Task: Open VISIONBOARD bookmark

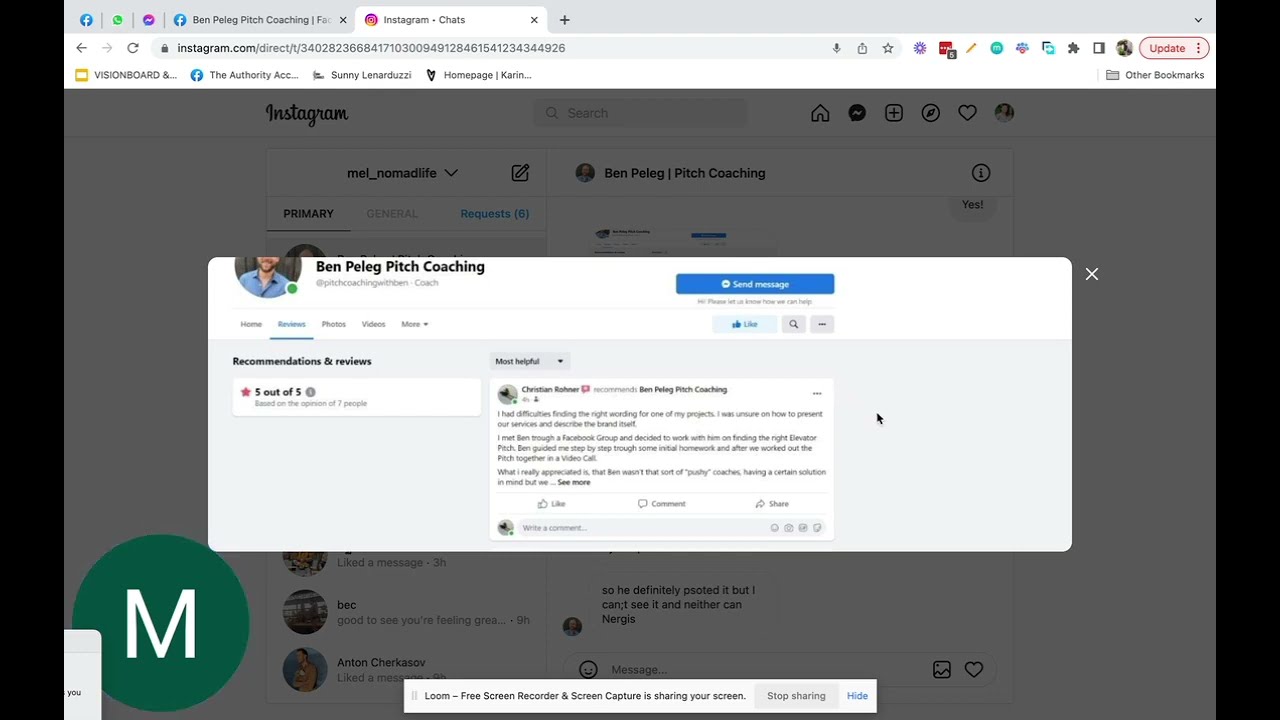Action: tap(126, 75)
